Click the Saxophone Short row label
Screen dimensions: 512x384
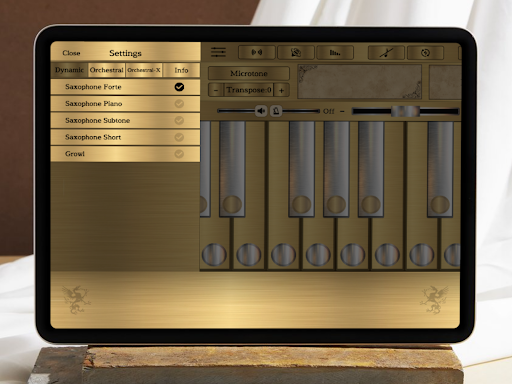click(x=93, y=137)
